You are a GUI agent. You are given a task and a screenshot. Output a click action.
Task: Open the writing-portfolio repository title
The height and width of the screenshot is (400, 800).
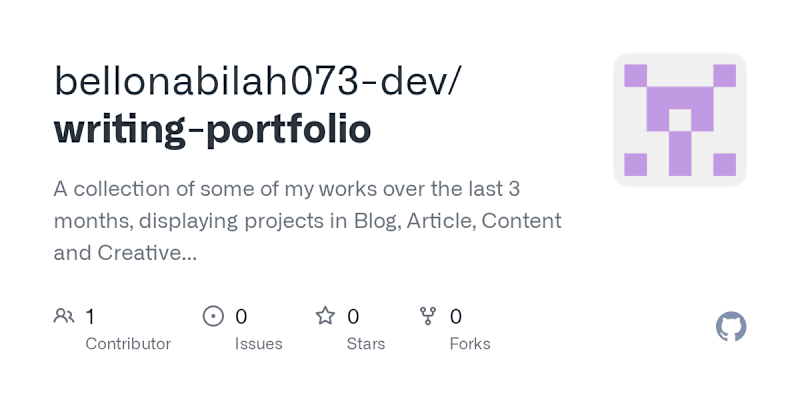(x=212, y=130)
